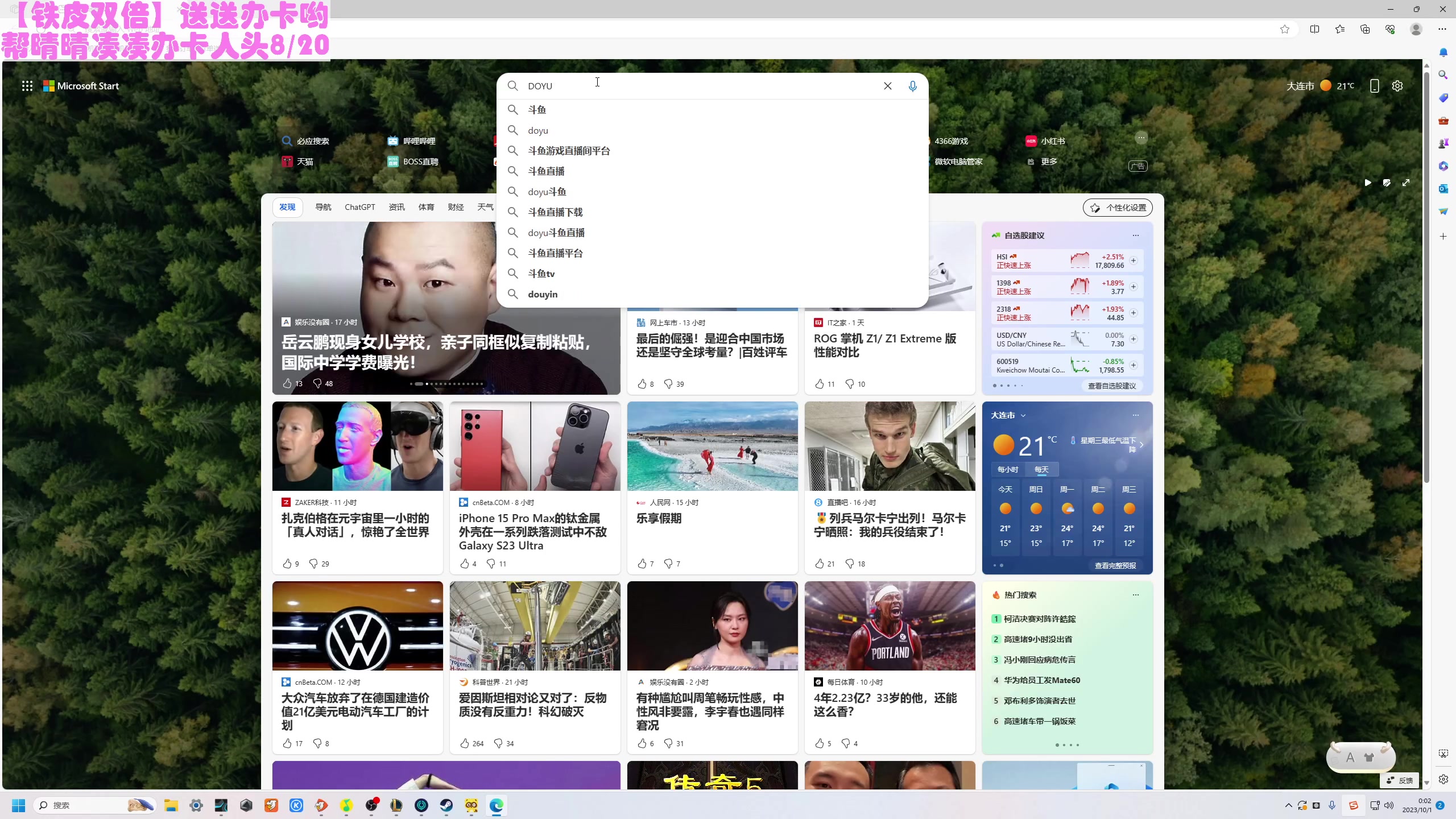Expand the background to full view

tap(1406, 183)
